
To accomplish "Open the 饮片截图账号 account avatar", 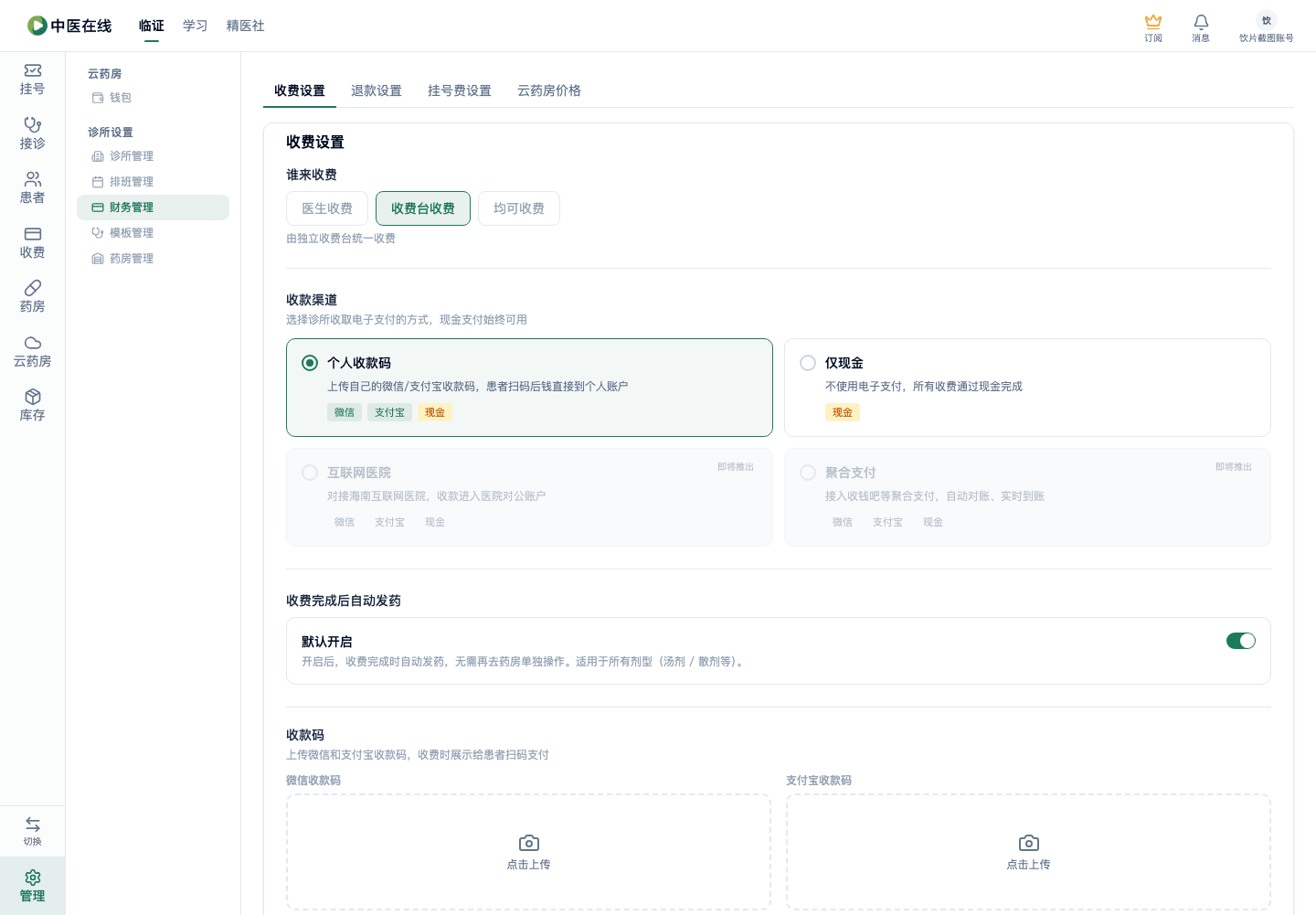I will pos(1267,20).
